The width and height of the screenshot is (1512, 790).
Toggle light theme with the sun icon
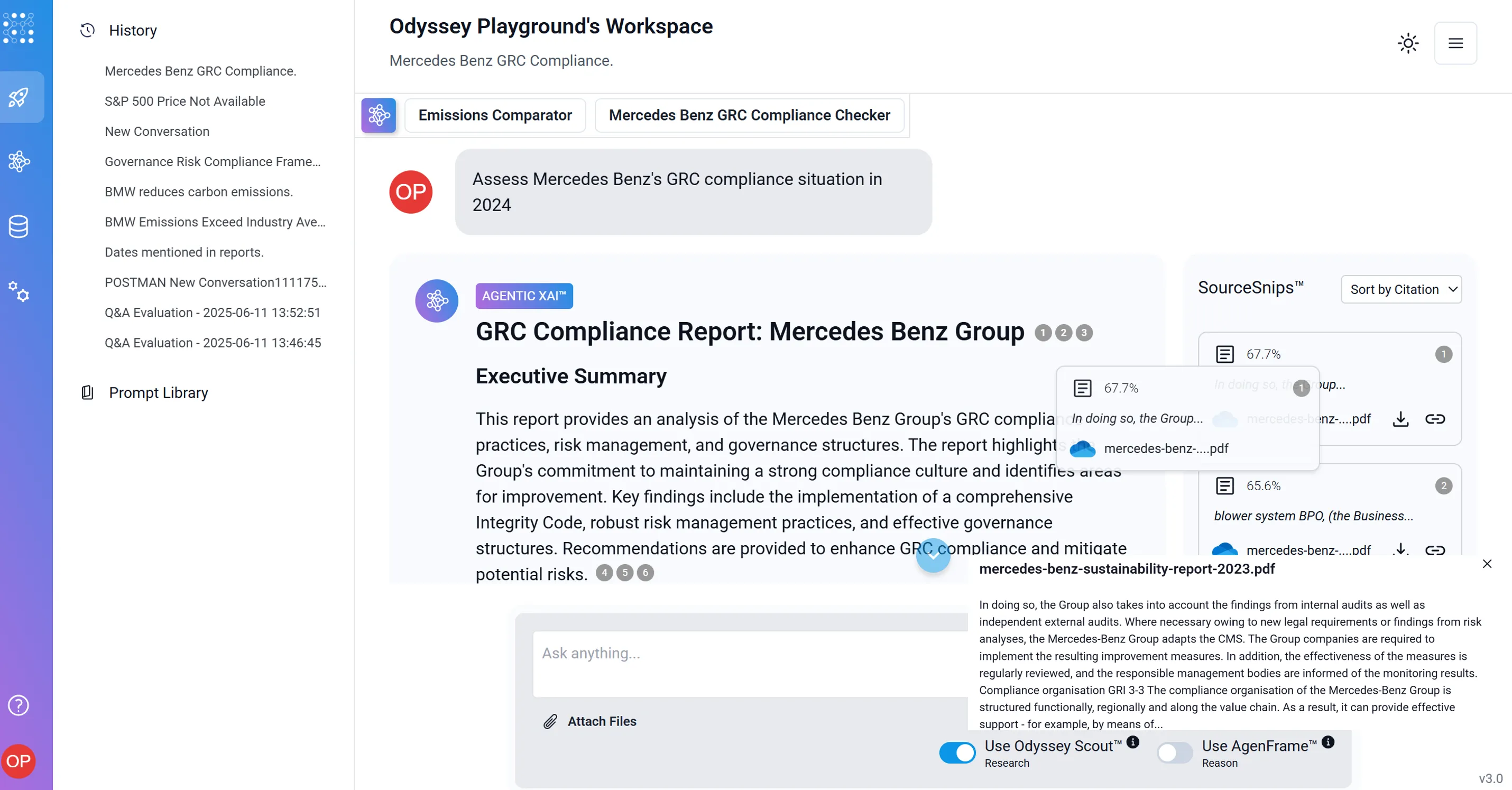pos(1408,43)
